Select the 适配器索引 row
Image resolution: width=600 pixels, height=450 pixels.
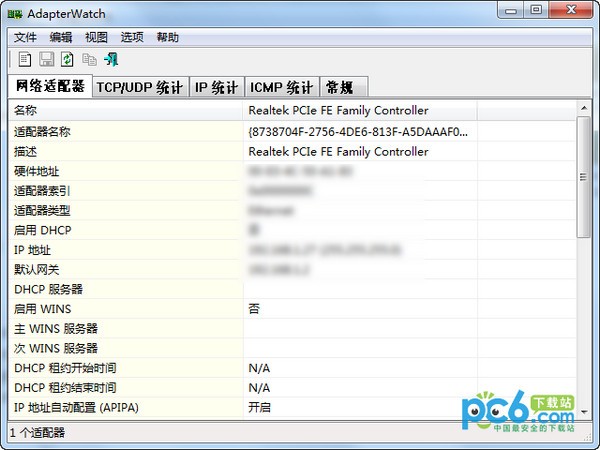(x=292, y=191)
